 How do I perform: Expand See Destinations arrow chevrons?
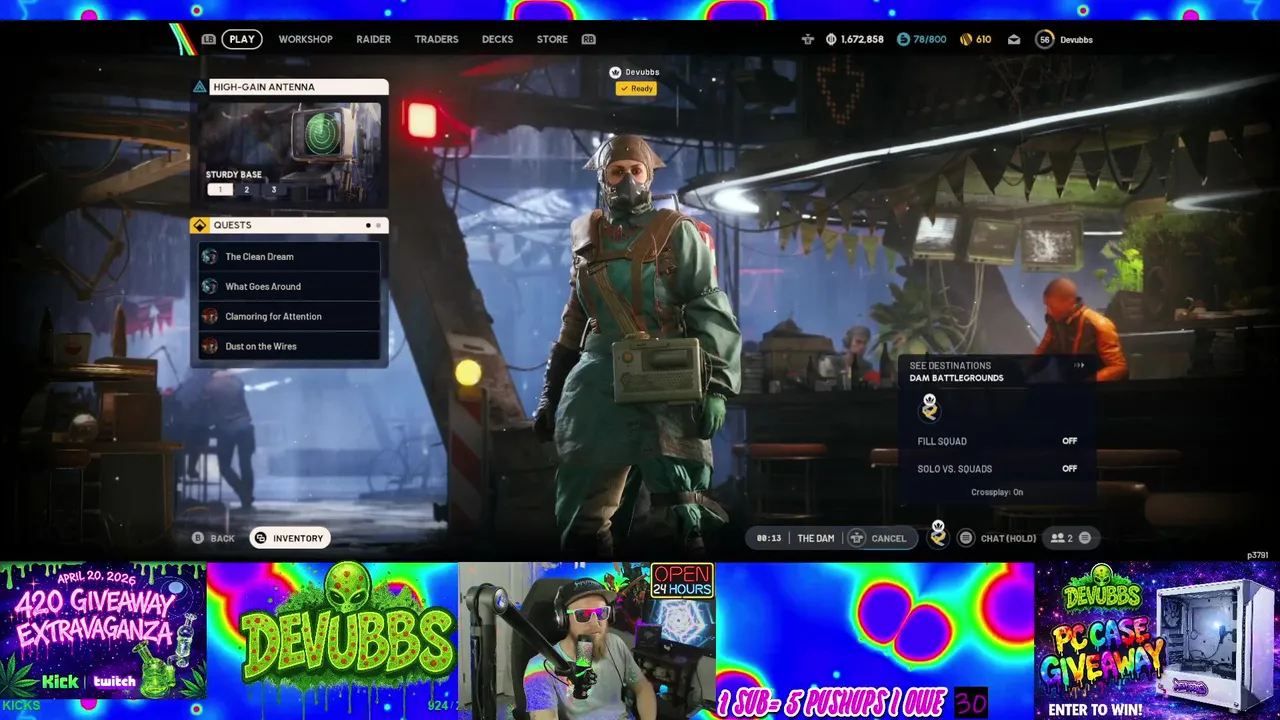coord(1079,366)
